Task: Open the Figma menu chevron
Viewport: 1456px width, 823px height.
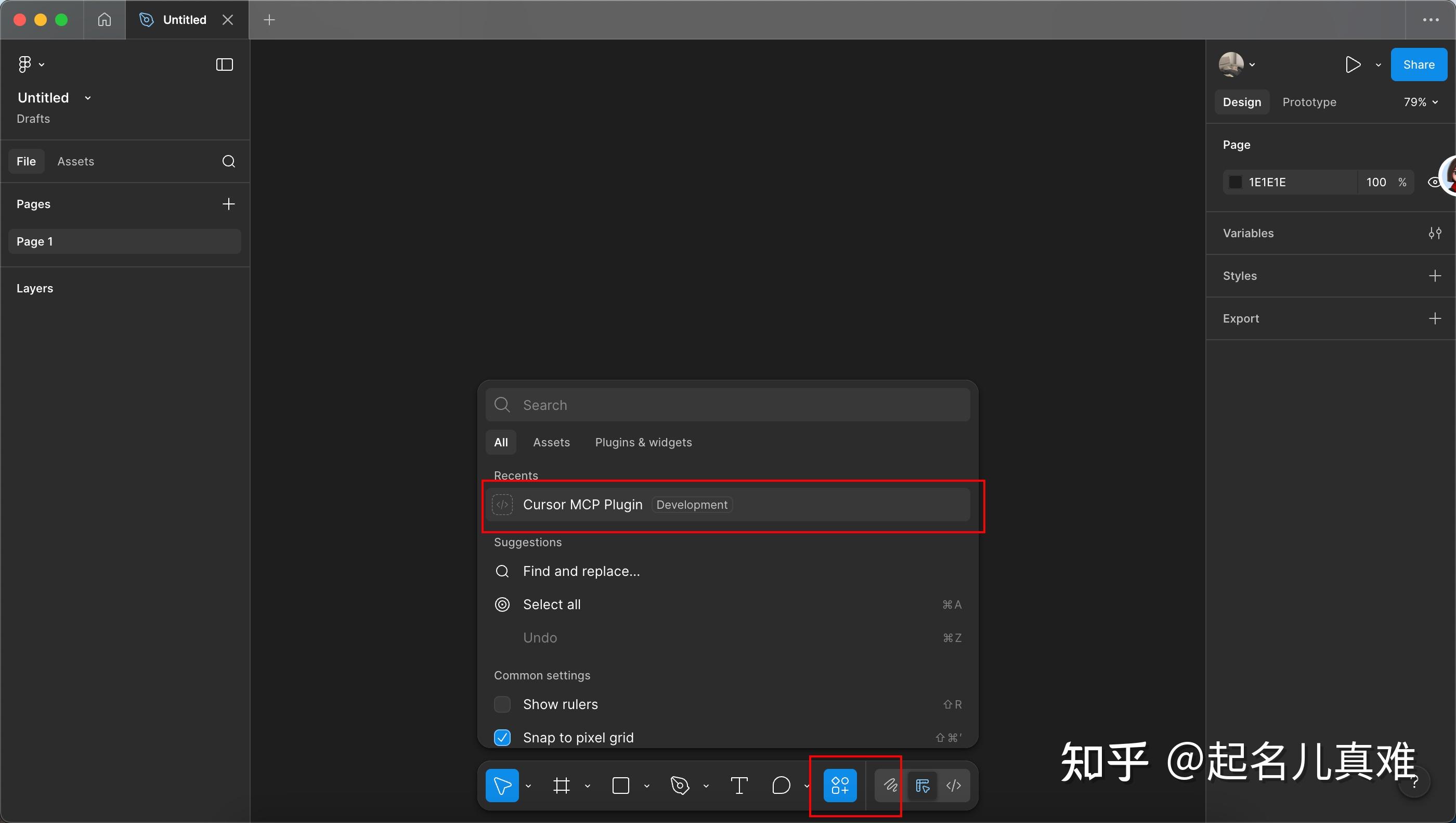Action: coord(42,65)
